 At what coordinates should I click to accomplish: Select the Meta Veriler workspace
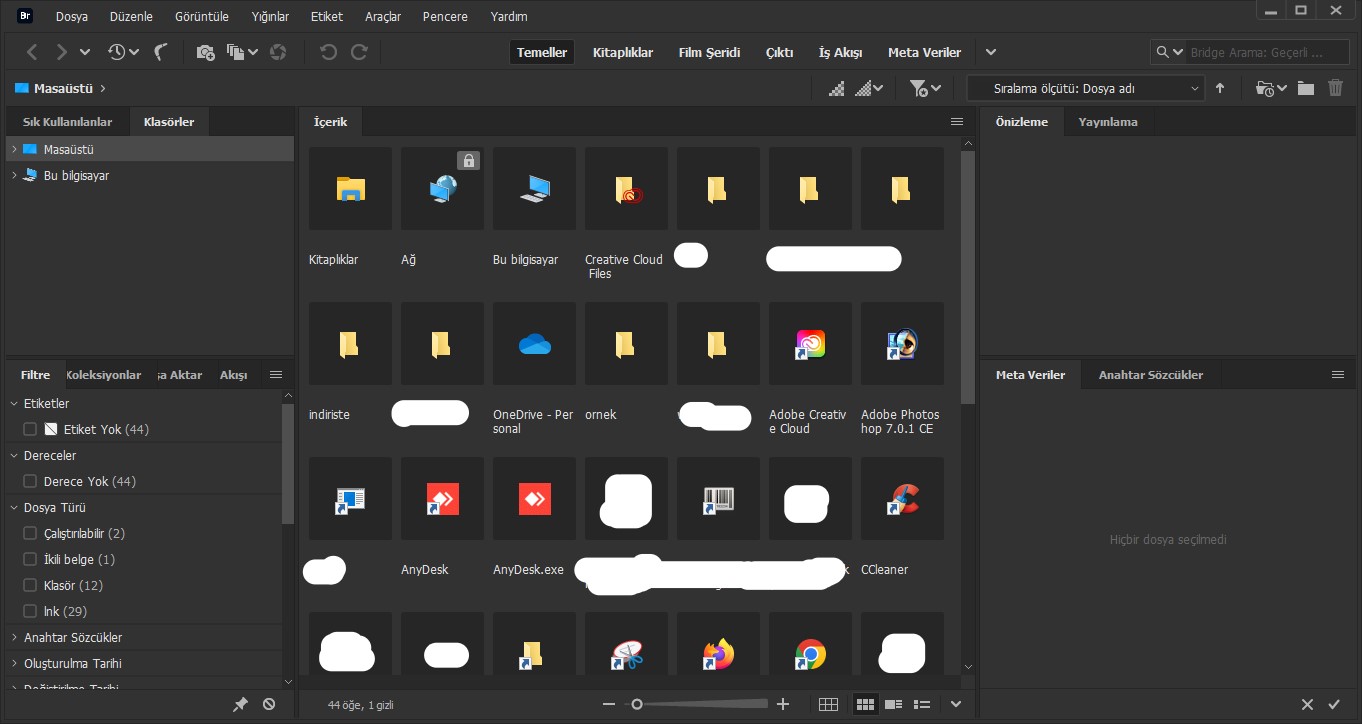[x=925, y=52]
